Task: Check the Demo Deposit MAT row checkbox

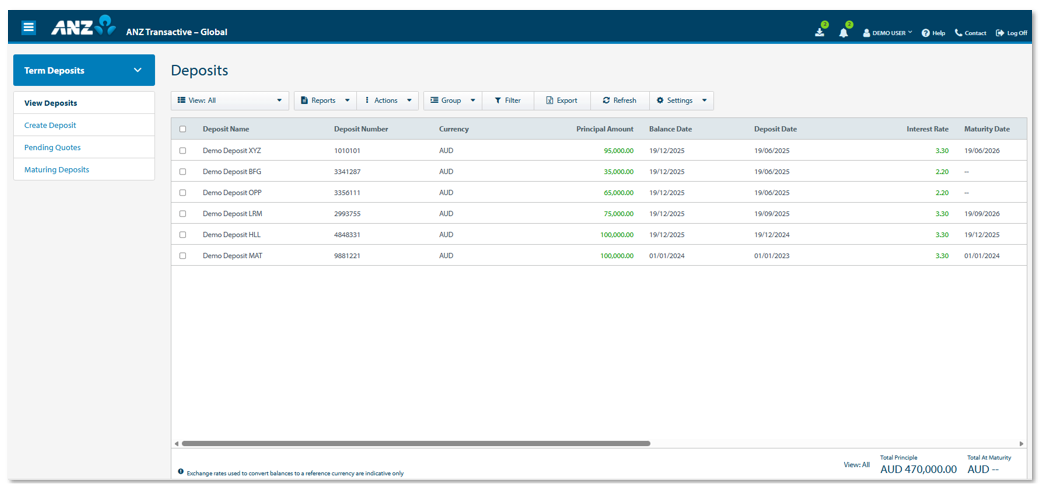Action: [x=182, y=256]
